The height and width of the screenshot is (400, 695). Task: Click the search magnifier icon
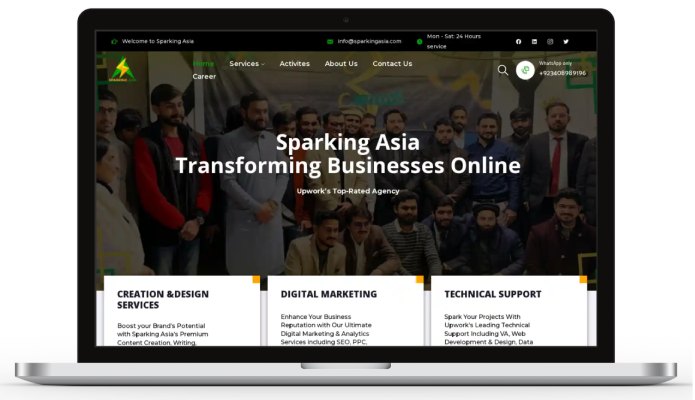tap(503, 70)
